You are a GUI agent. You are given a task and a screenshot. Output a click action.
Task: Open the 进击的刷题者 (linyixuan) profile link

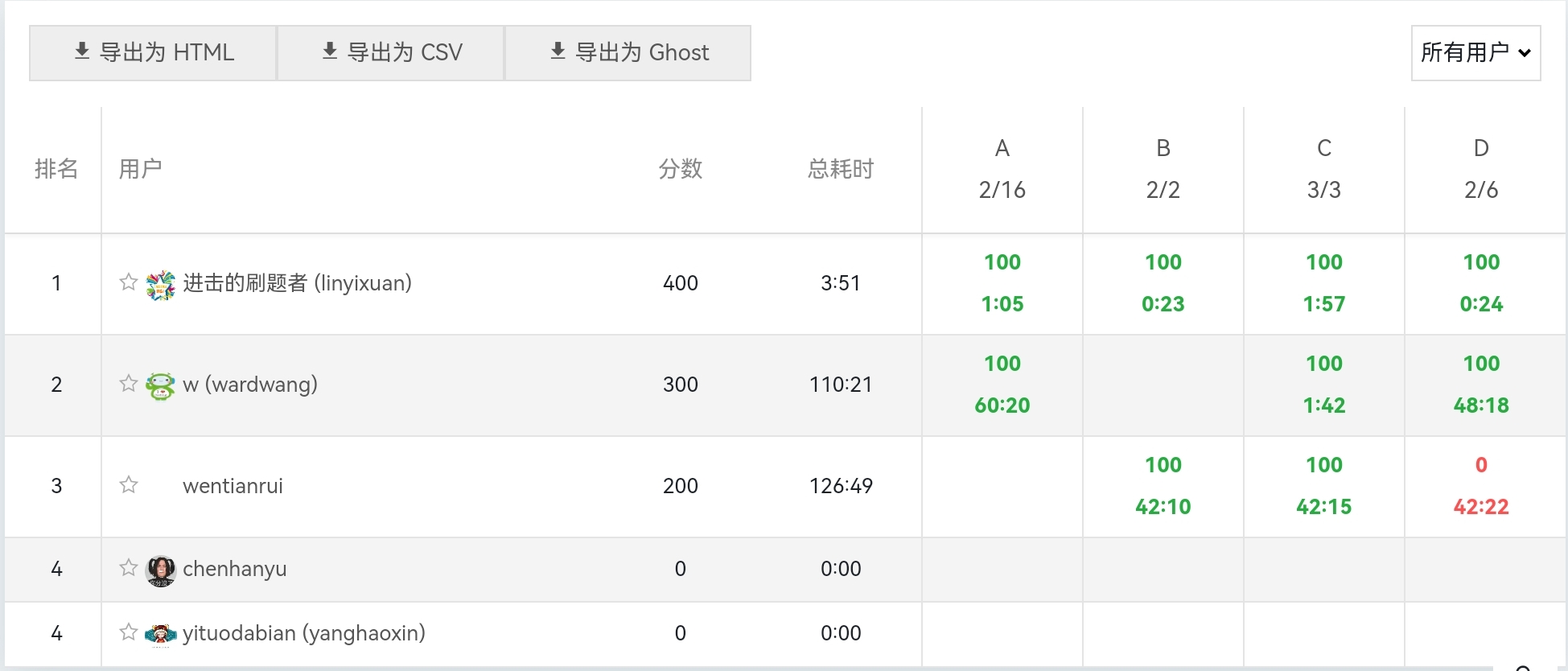[297, 283]
